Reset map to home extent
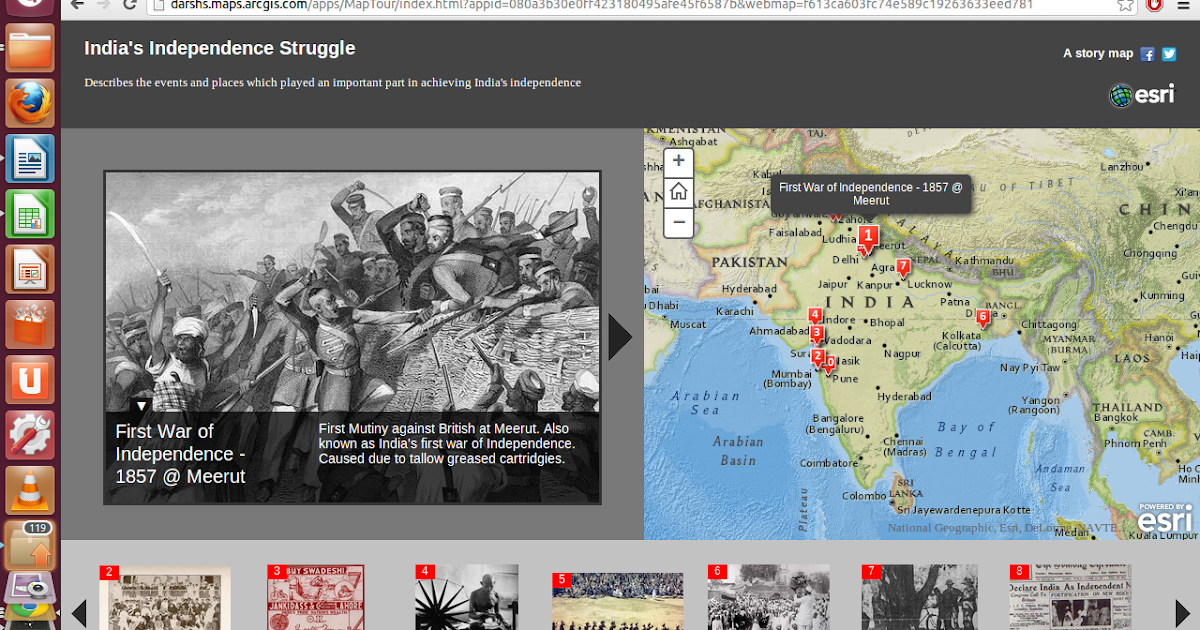This screenshot has height=630, width=1200. [x=678, y=191]
